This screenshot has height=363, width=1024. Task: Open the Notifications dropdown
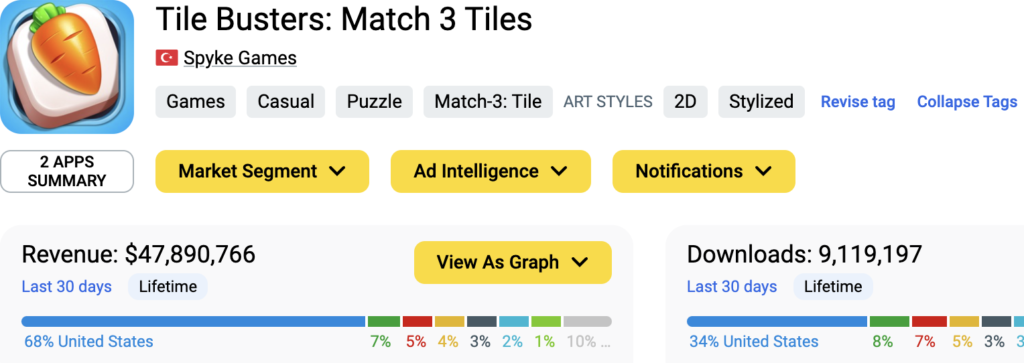(703, 172)
